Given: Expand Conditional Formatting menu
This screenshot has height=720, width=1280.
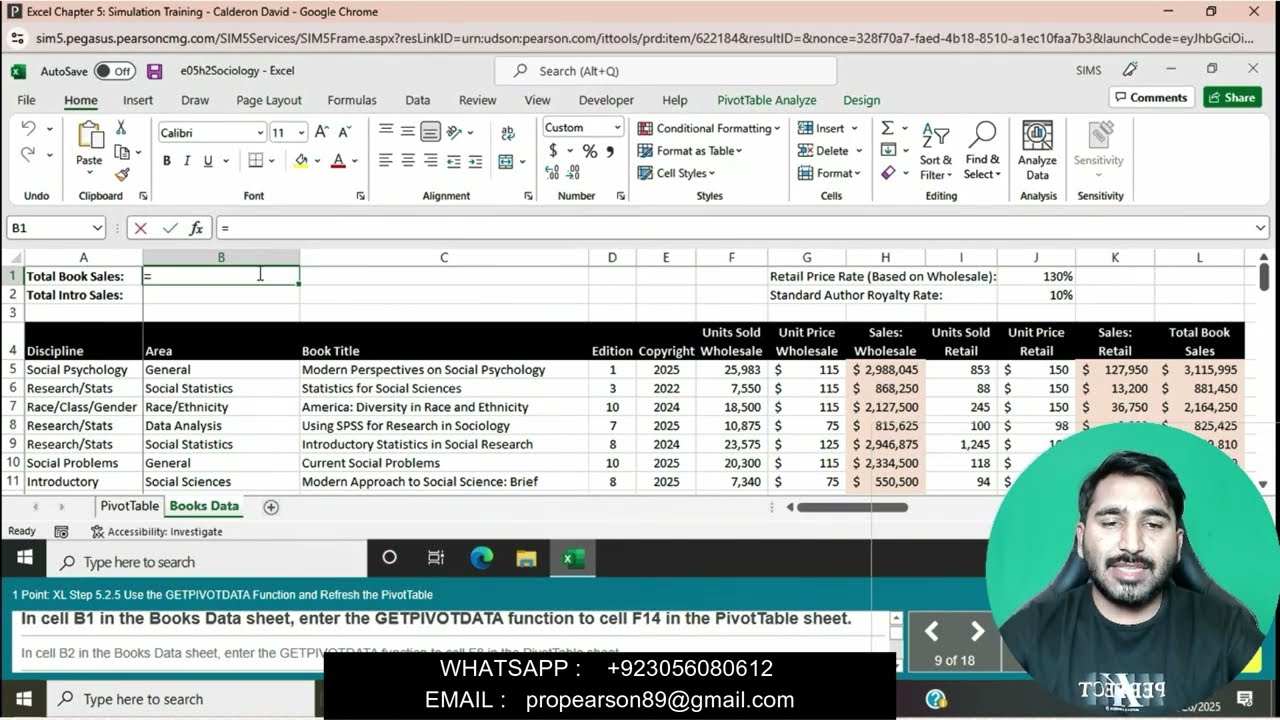Looking at the screenshot, I should click(709, 128).
